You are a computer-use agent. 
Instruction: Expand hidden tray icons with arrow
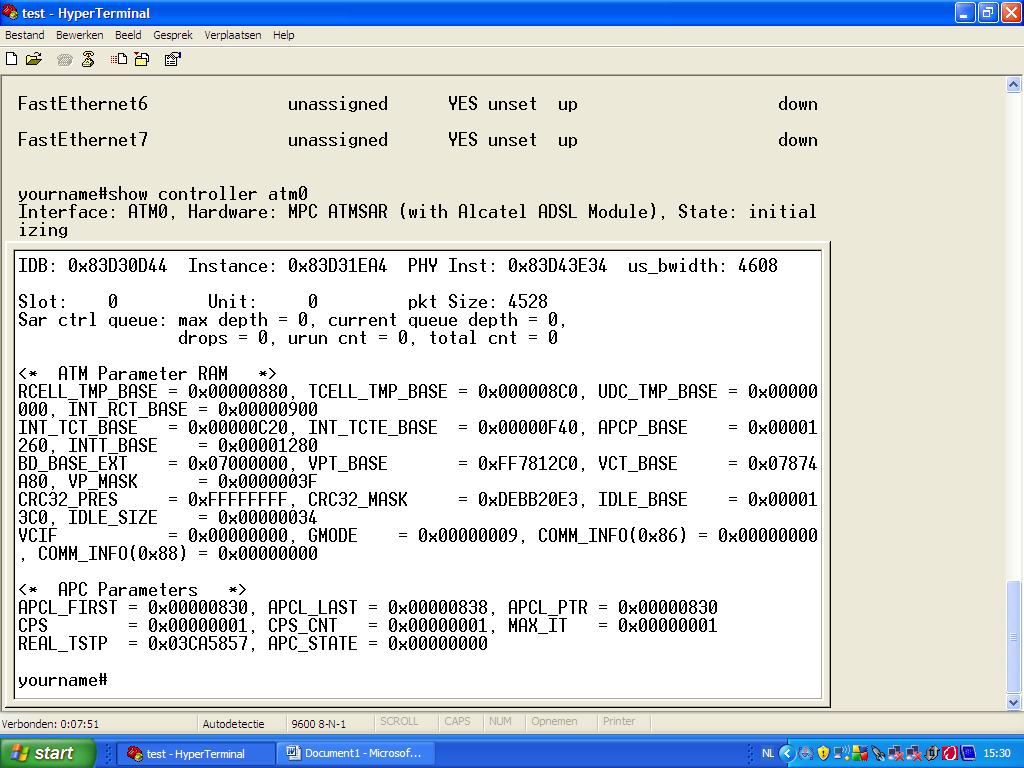[787, 753]
